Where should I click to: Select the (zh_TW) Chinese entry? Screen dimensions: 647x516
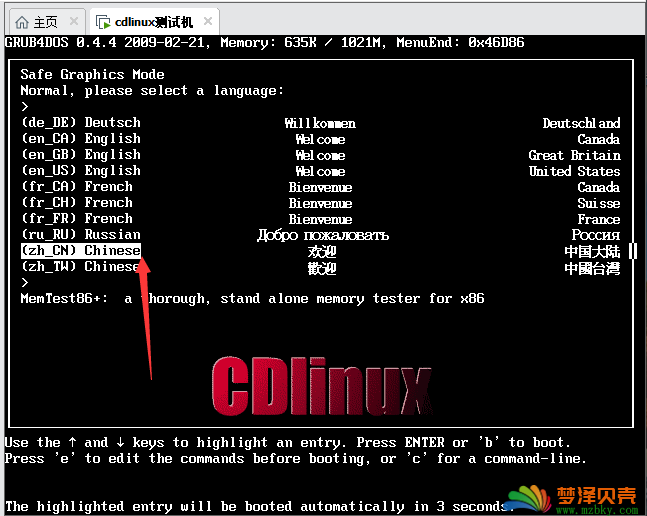pos(81,267)
